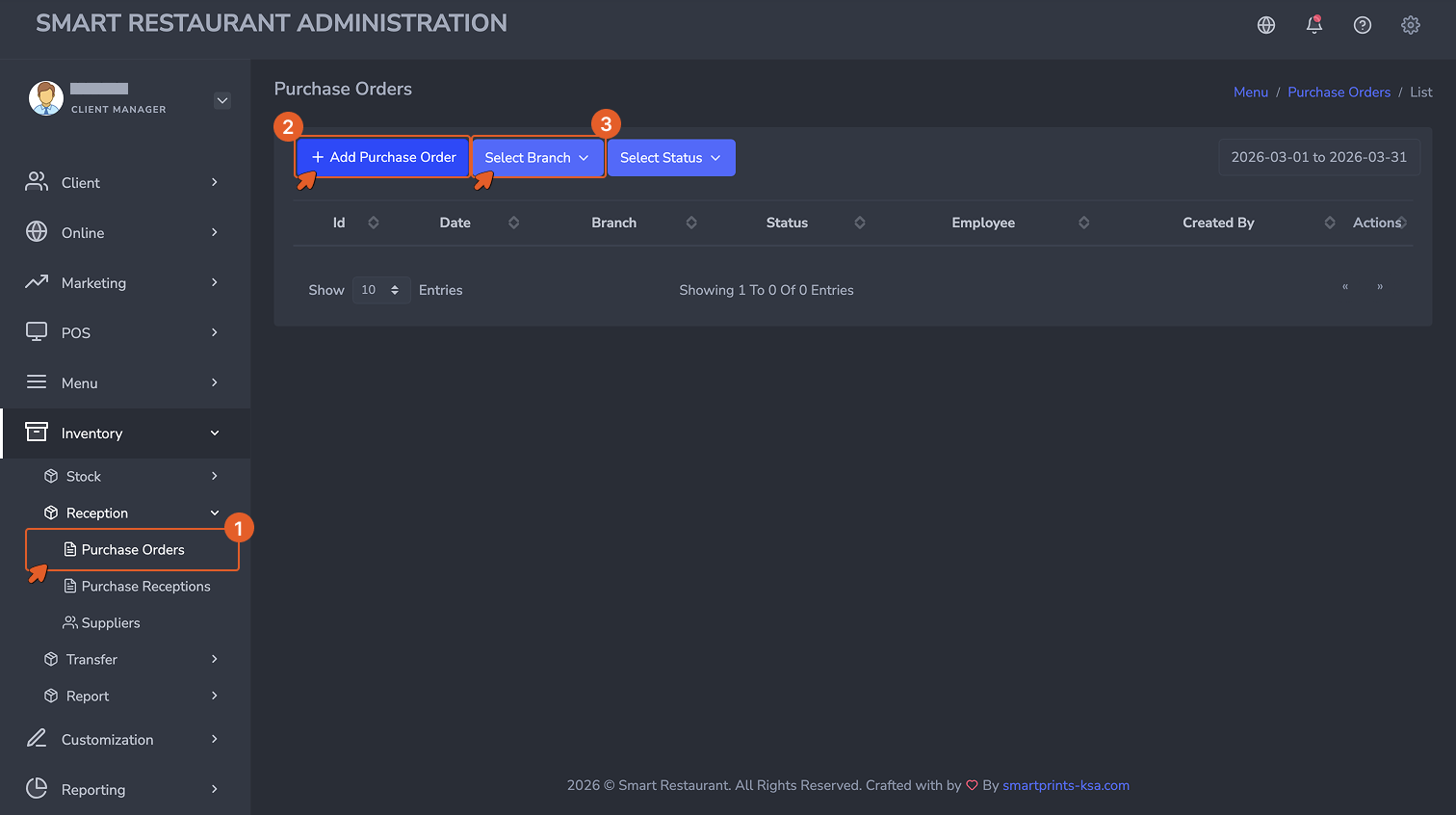Click the Inventory archive box icon
Image resolution: width=1456 pixels, height=815 pixels.
(37, 433)
